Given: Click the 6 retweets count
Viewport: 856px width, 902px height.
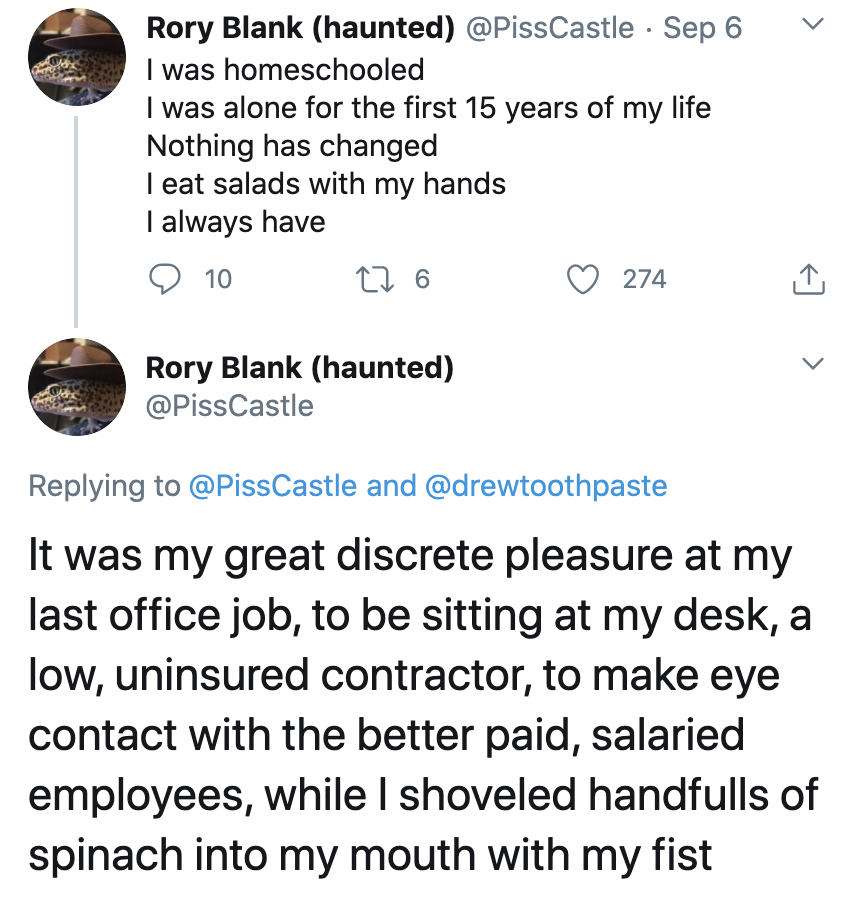Looking at the screenshot, I should (x=422, y=279).
